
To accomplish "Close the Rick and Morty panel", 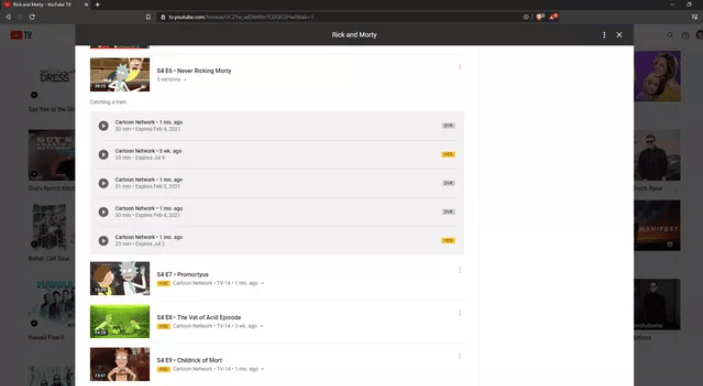I will click(619, 35).
